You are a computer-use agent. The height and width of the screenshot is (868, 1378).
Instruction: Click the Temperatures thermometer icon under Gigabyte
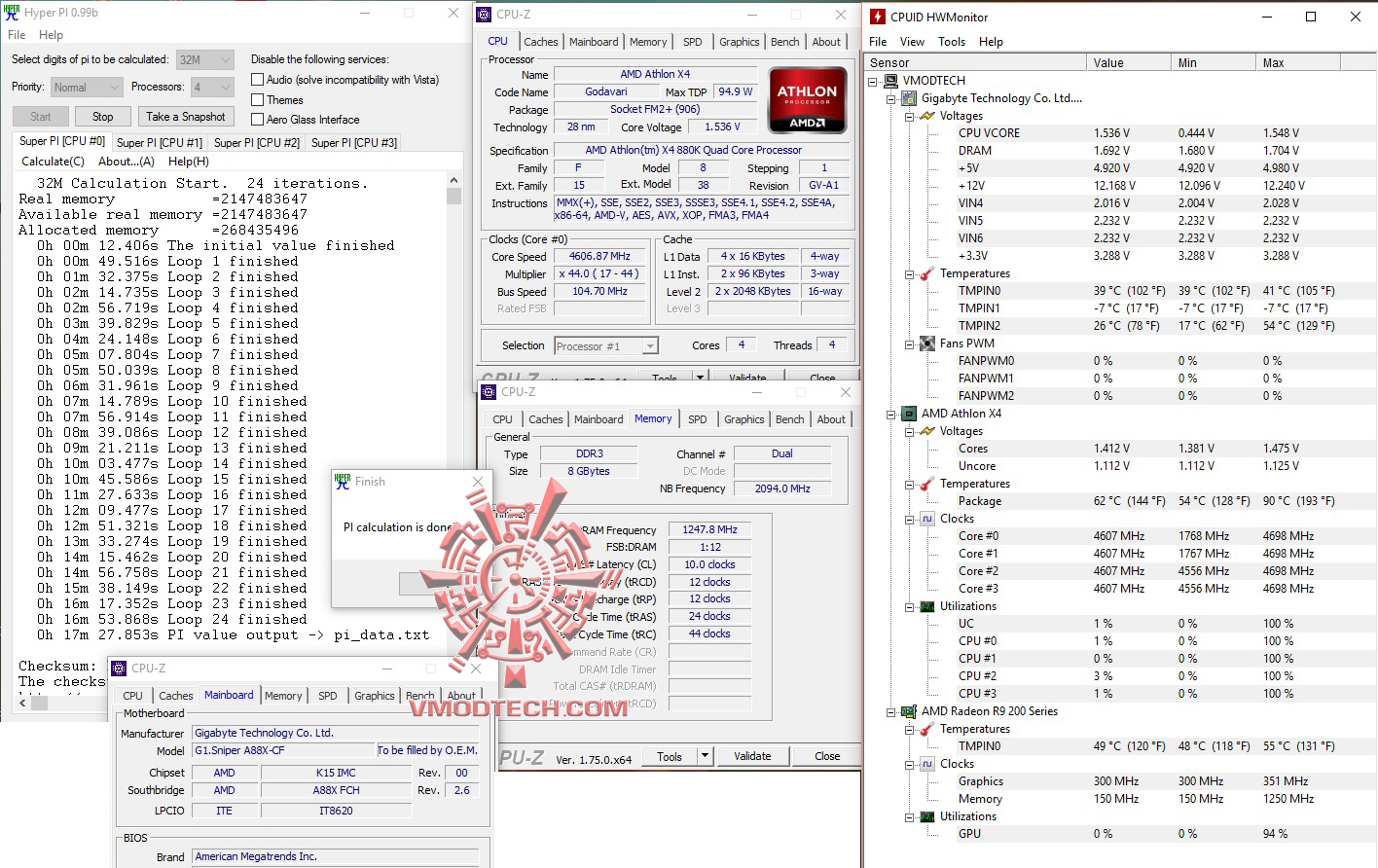pyautogui.click(x=927, y=273)
